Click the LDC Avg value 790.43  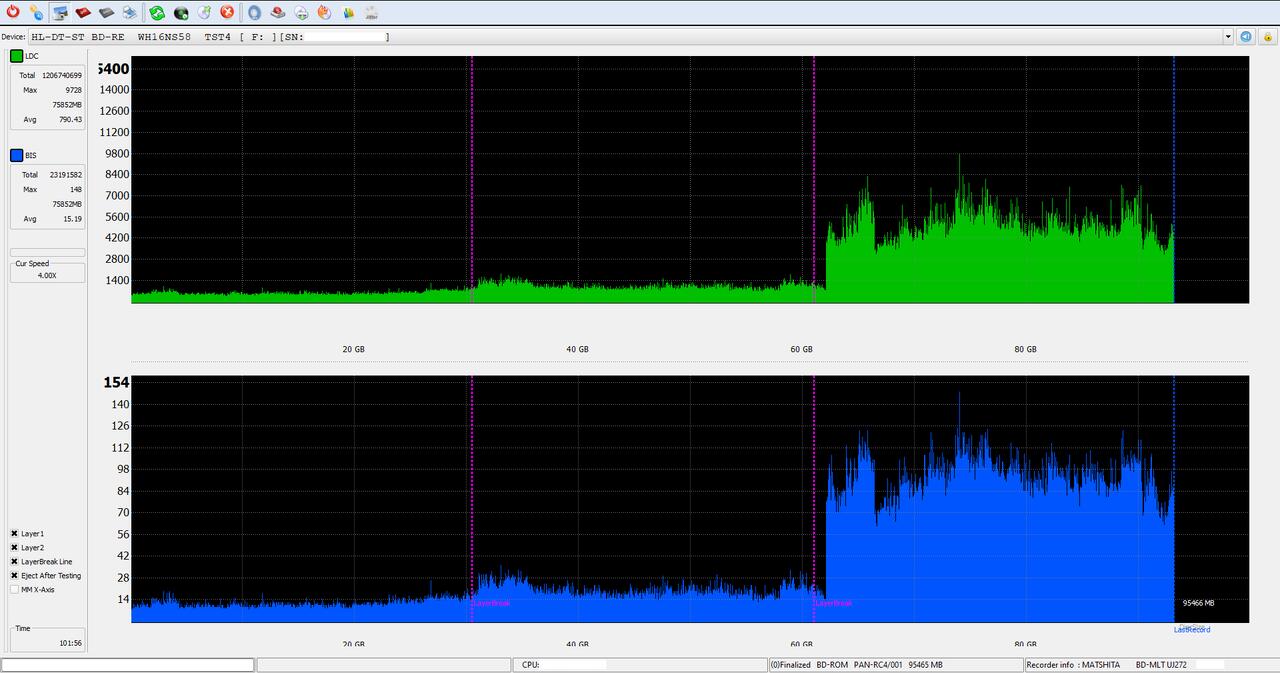tap(70, 119)
